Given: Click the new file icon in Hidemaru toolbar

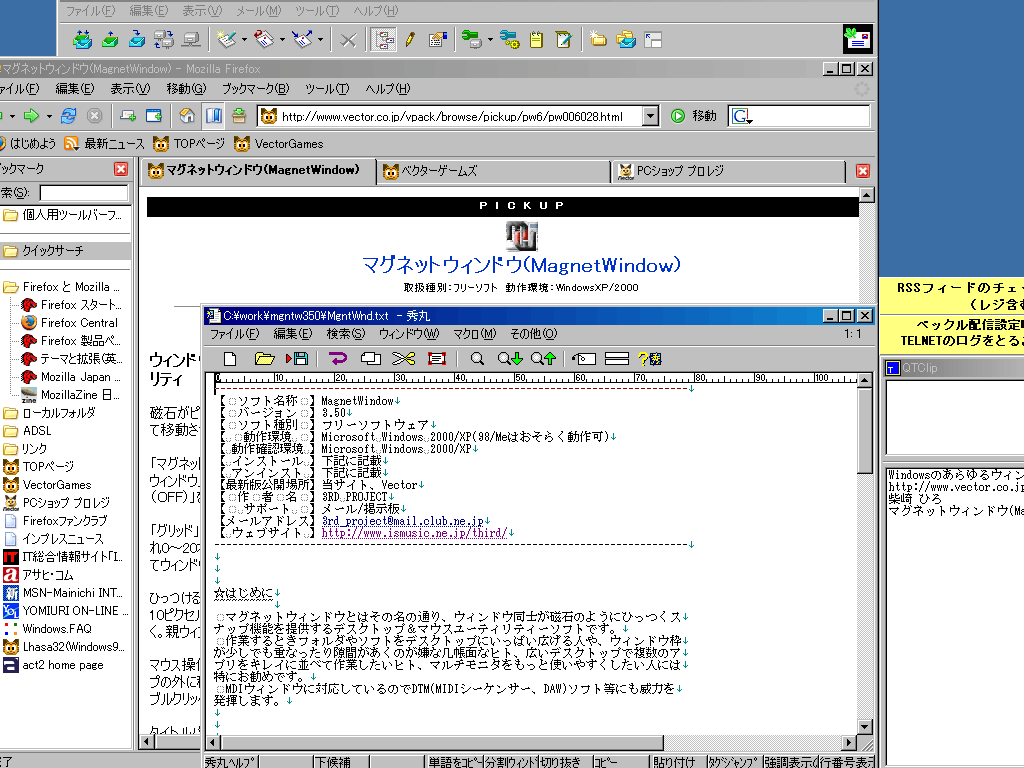Looking at the screenshot, I should pyautogui.click(x=230, y=359).
